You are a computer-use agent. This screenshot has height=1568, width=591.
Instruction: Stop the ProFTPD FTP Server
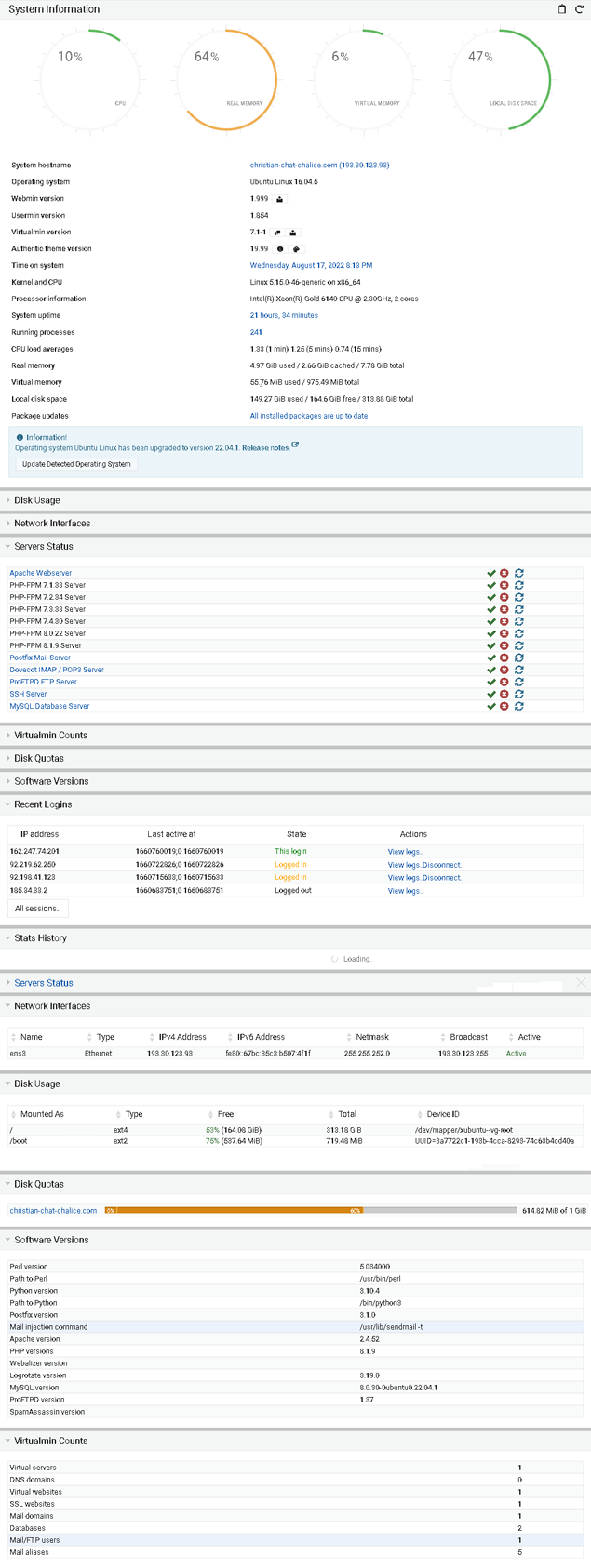[x=504, y=683]
